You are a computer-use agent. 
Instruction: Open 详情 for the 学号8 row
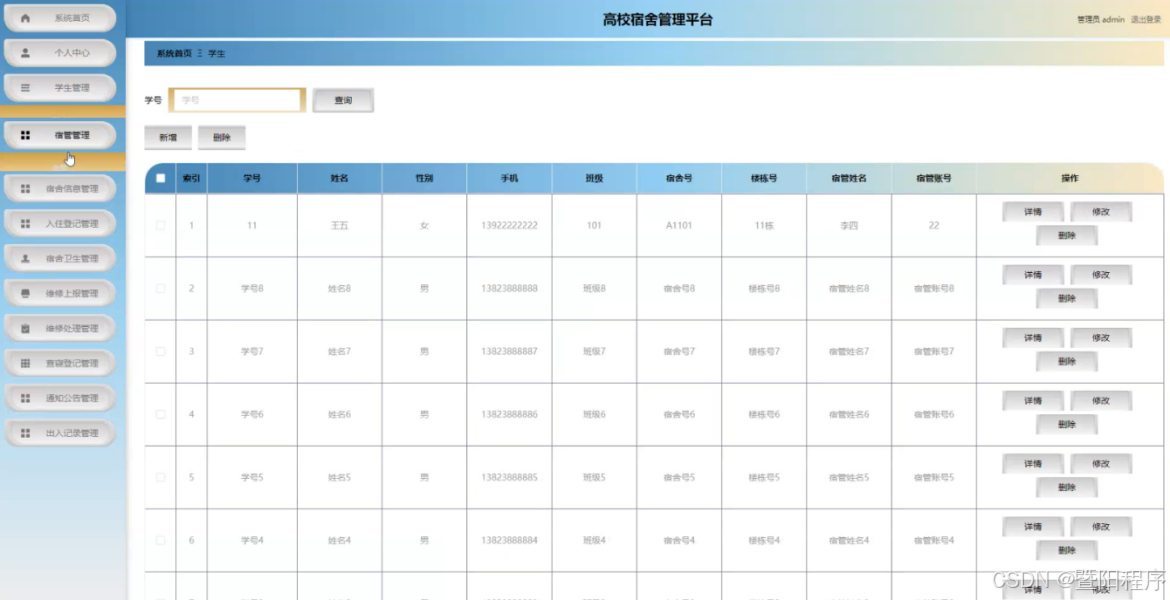[x=1033, y=275]
